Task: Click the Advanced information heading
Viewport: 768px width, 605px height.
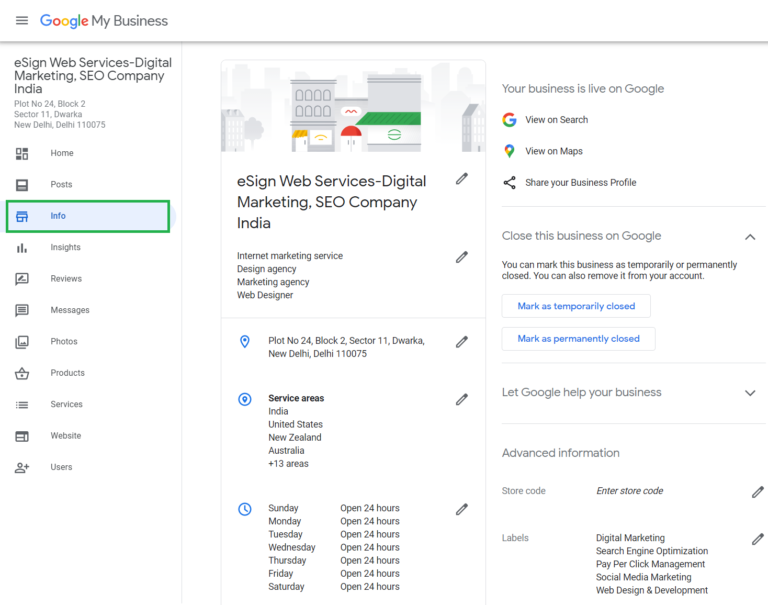Action: click(x=560, y=453)
